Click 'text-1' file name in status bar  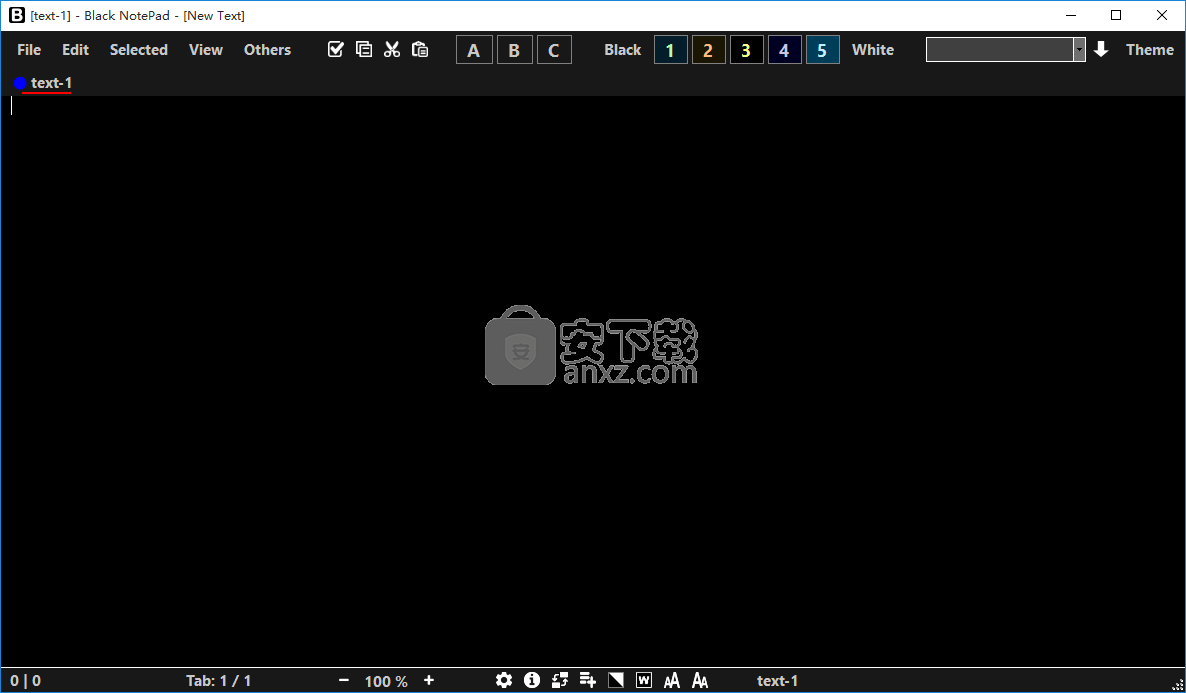pos(778,681)
